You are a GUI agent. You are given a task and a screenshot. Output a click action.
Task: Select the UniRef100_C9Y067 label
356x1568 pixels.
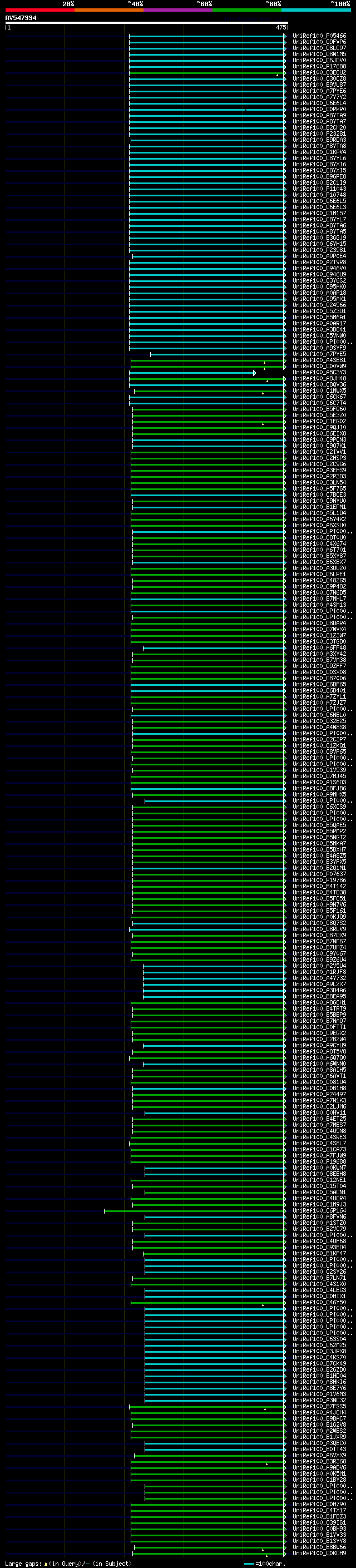[319, 954]
